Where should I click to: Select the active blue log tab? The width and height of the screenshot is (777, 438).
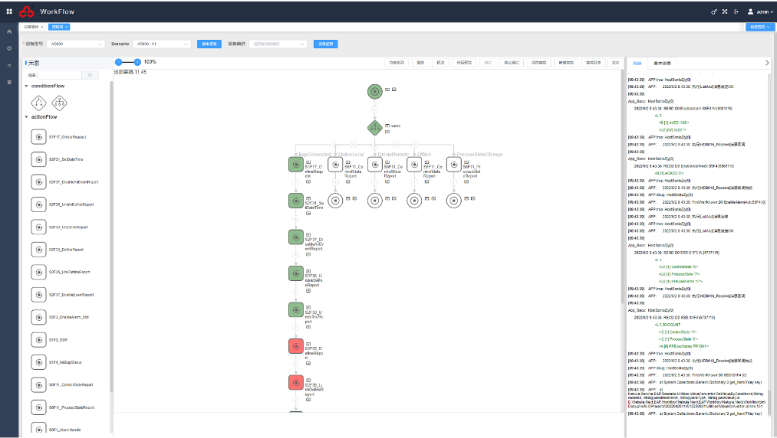pos(637,63)
